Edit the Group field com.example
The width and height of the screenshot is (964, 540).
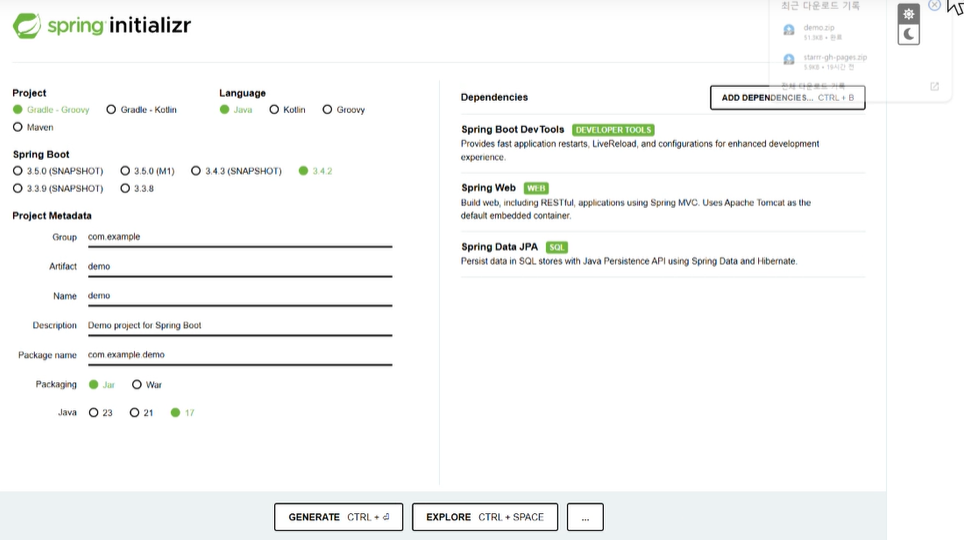(x=240, y=237)
